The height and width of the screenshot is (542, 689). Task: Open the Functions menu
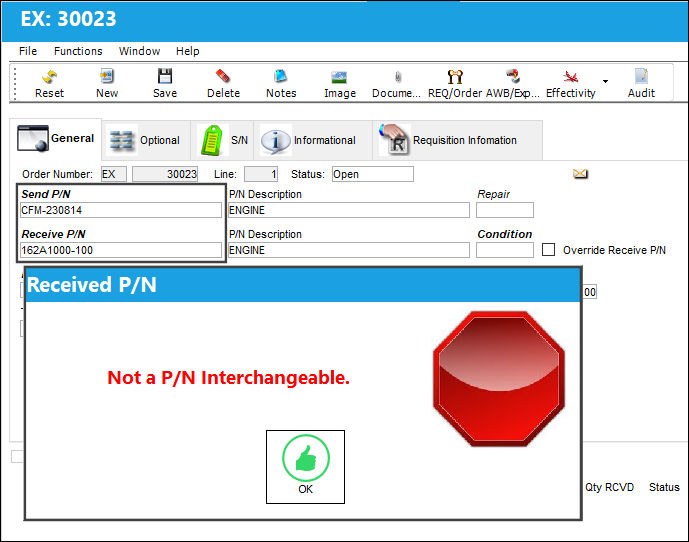pos(78,51)
